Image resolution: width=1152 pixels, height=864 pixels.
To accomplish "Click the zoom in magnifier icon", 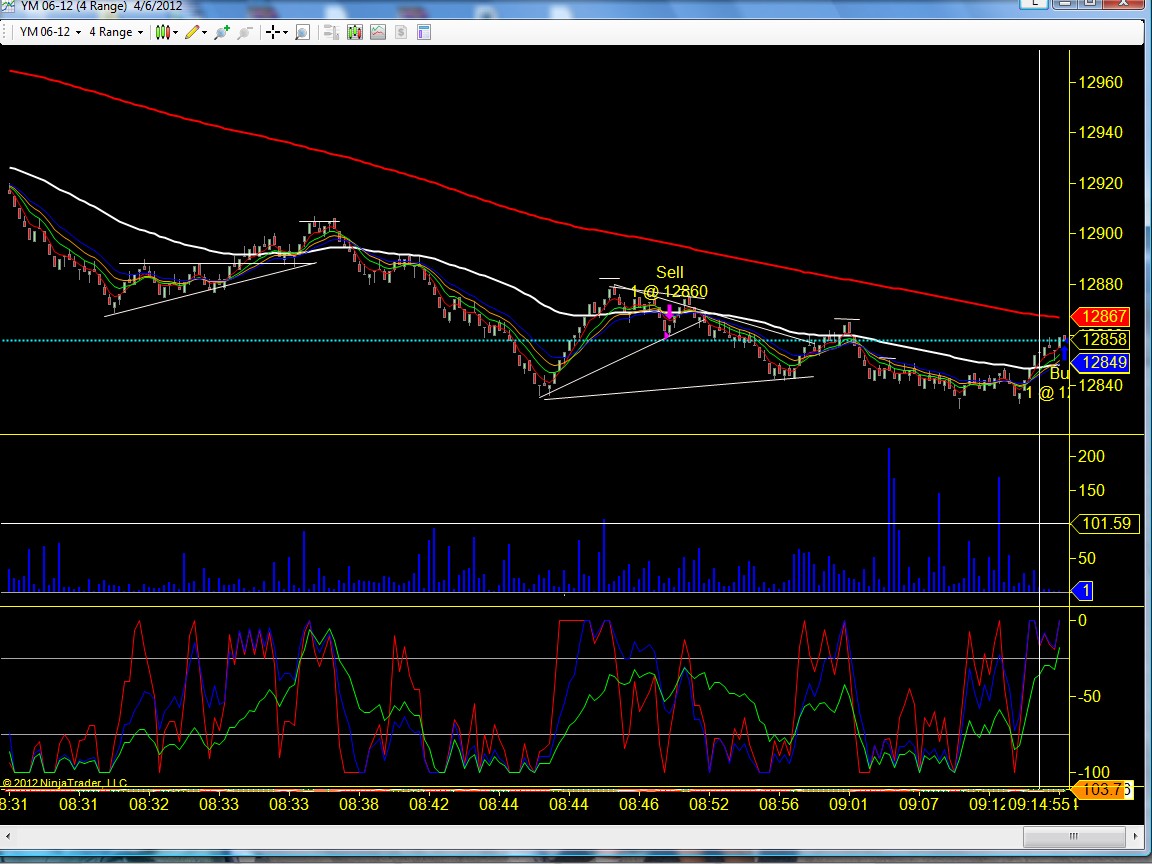I will click(x=222, y=32).
